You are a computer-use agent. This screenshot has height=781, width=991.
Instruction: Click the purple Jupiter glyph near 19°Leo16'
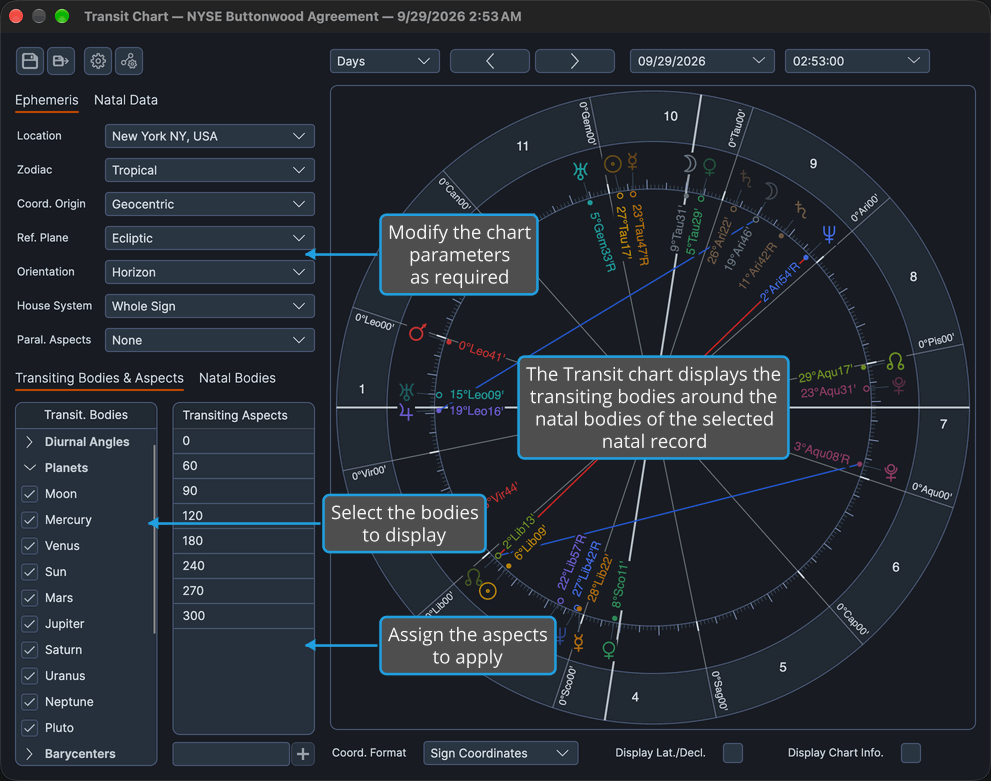tap(406, 413)
